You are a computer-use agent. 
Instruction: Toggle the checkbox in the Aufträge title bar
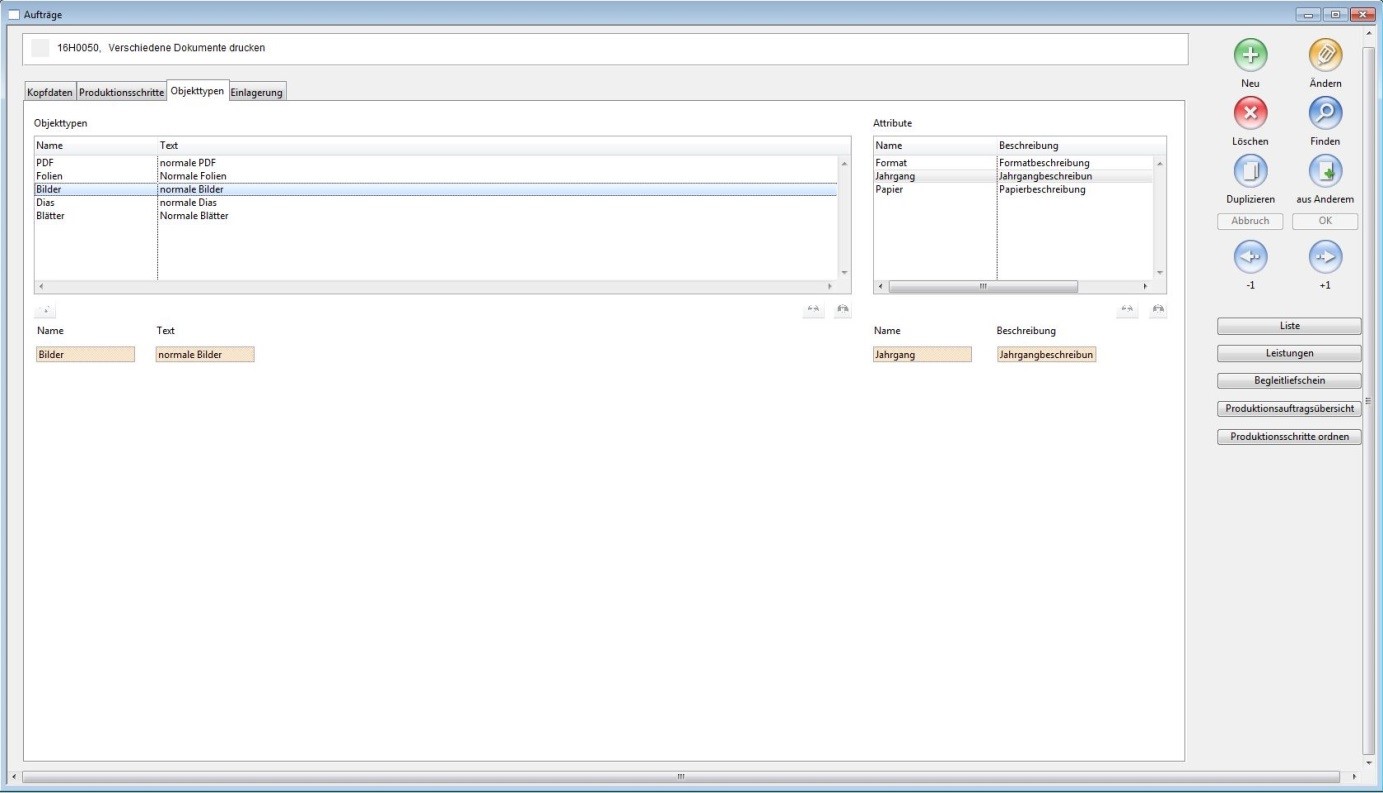click(14, 14)
